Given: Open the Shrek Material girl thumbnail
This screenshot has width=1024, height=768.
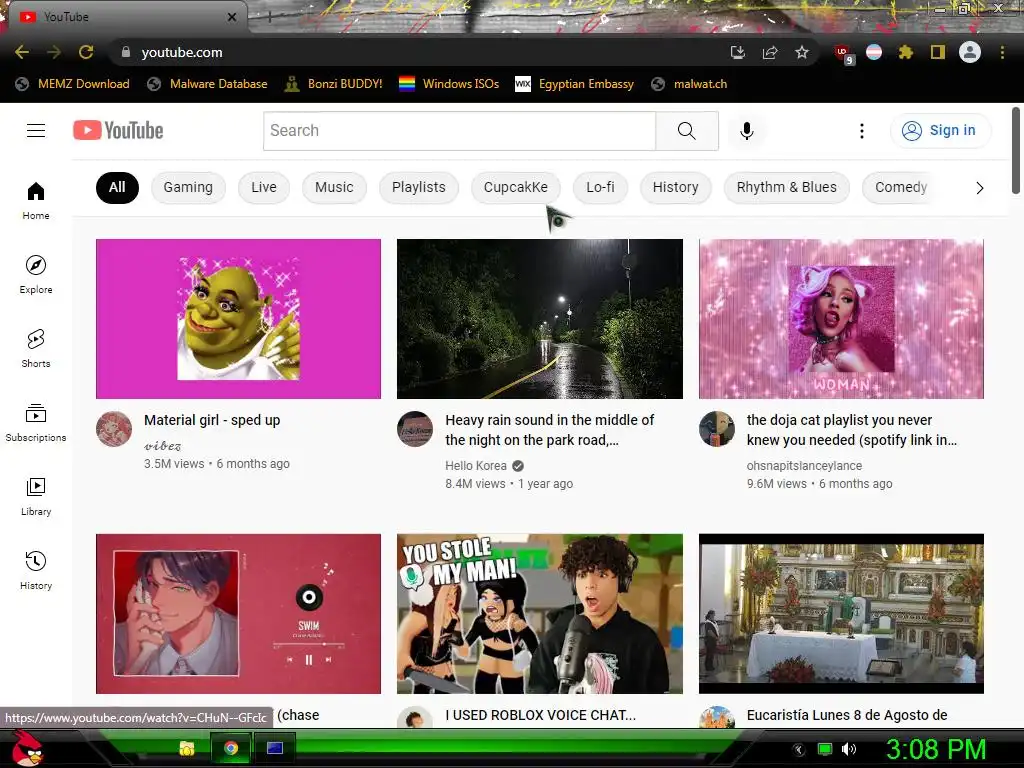Looking at the screenshot, I should (238, 319).
